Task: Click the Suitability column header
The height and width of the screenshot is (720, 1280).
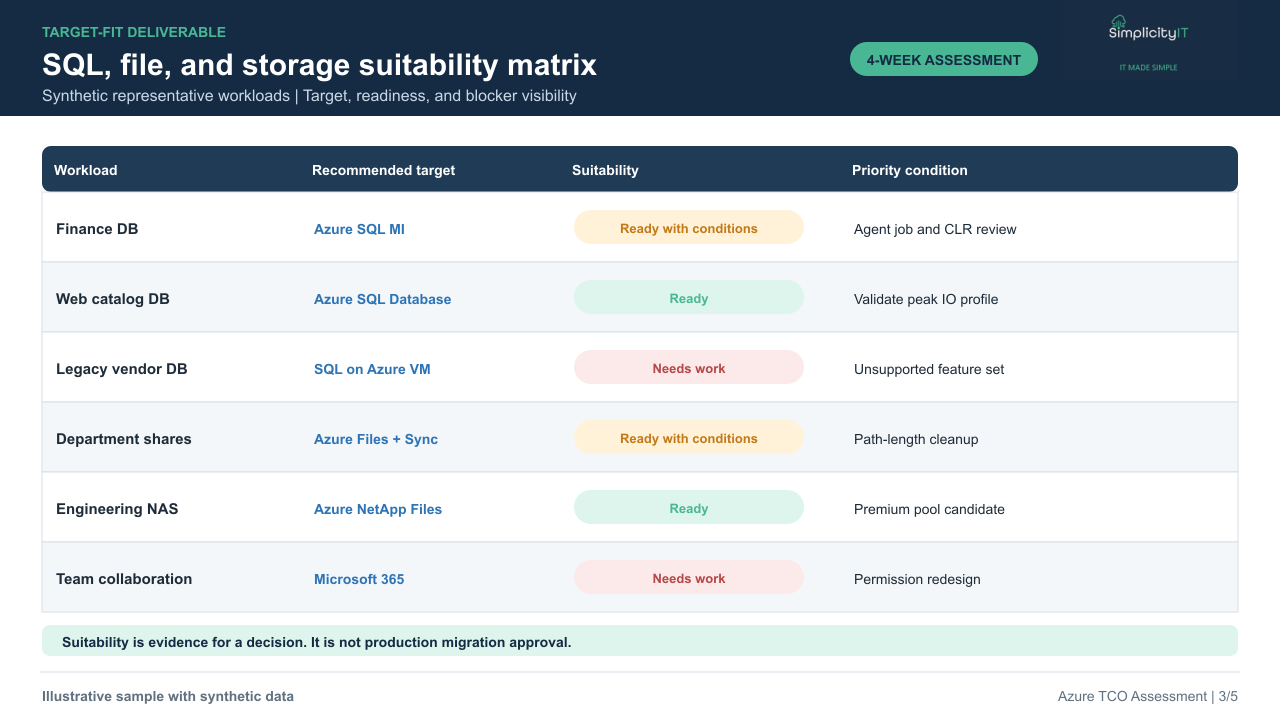Action: click(605, 170)
